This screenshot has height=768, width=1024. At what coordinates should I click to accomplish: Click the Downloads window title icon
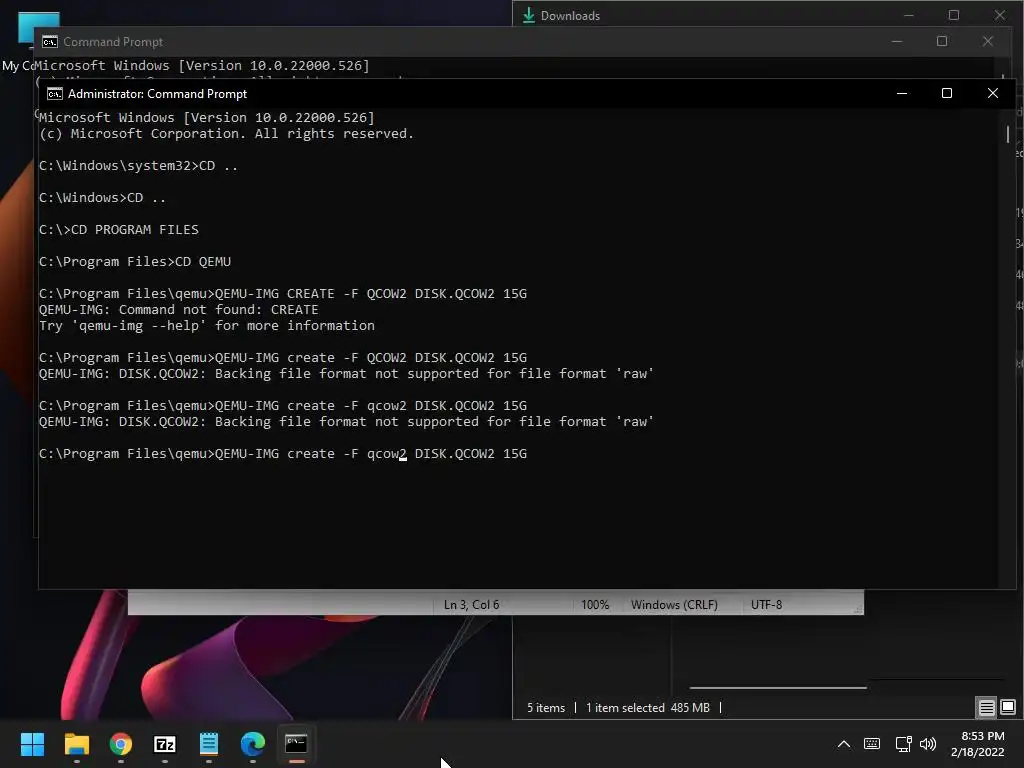(529, 16)
